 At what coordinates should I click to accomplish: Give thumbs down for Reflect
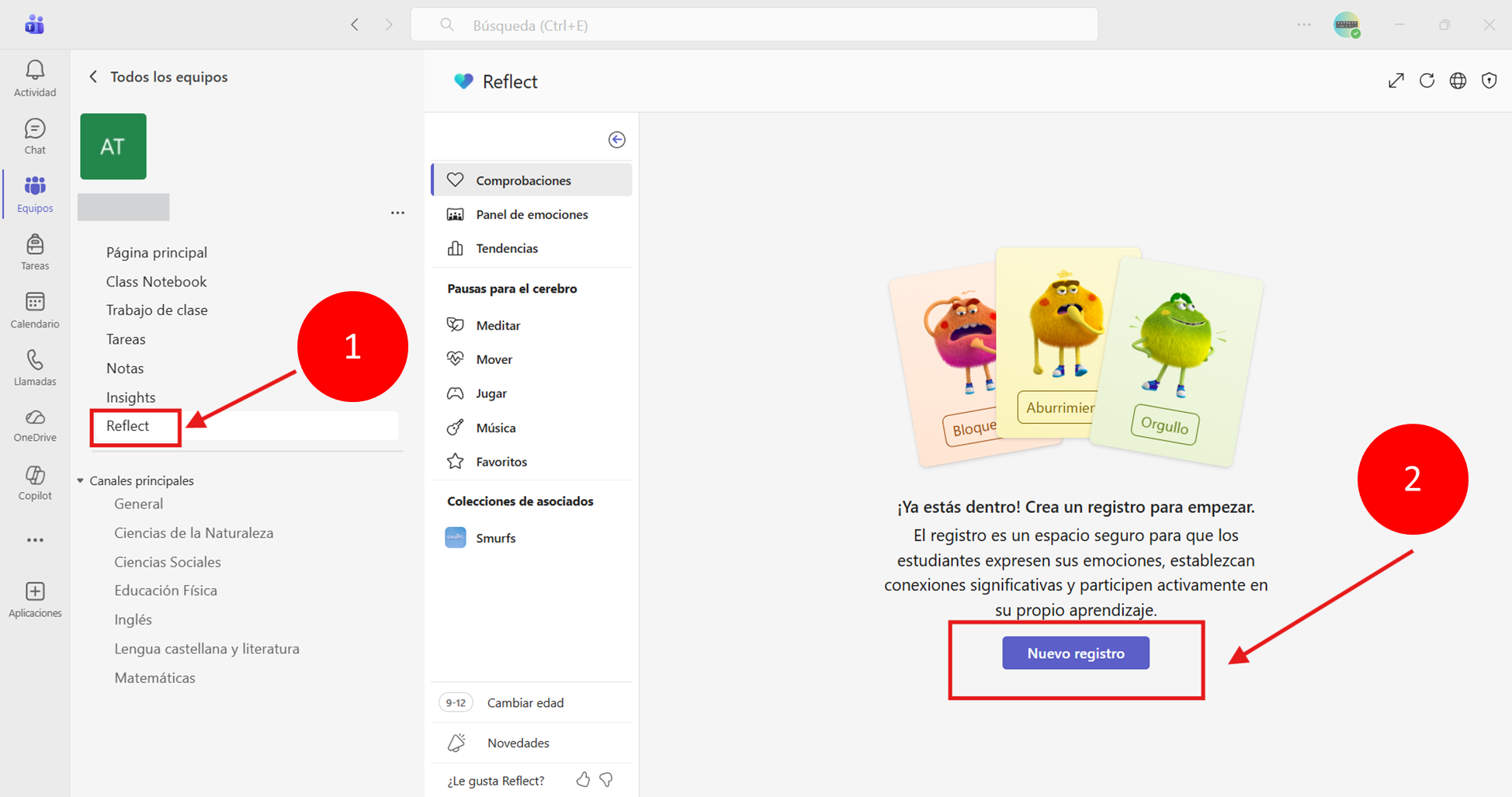[606, 779]
